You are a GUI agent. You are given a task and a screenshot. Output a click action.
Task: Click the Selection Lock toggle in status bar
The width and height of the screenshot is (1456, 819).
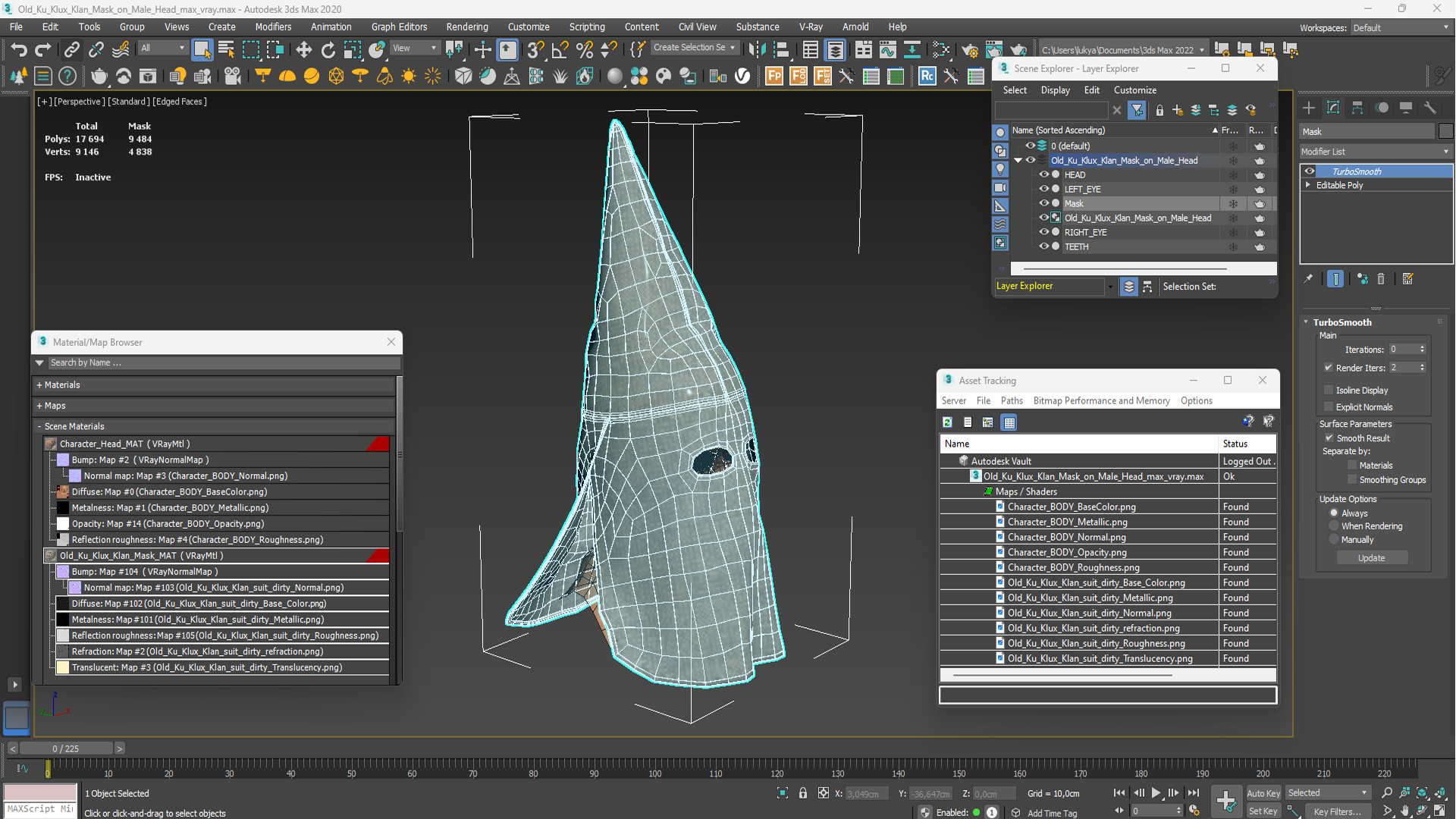802,793
